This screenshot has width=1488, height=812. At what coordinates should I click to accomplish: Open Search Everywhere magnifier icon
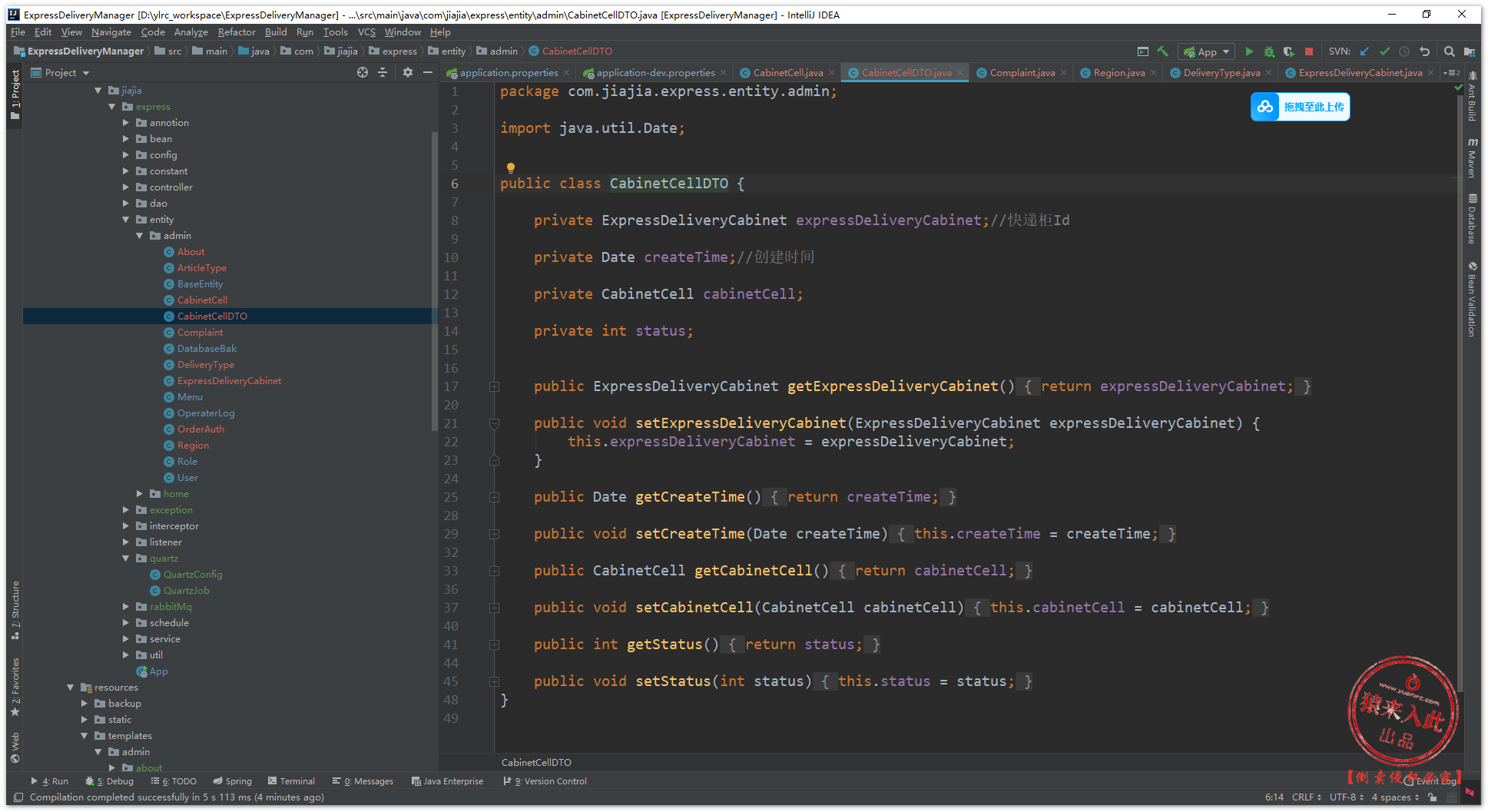(1449, 51)
